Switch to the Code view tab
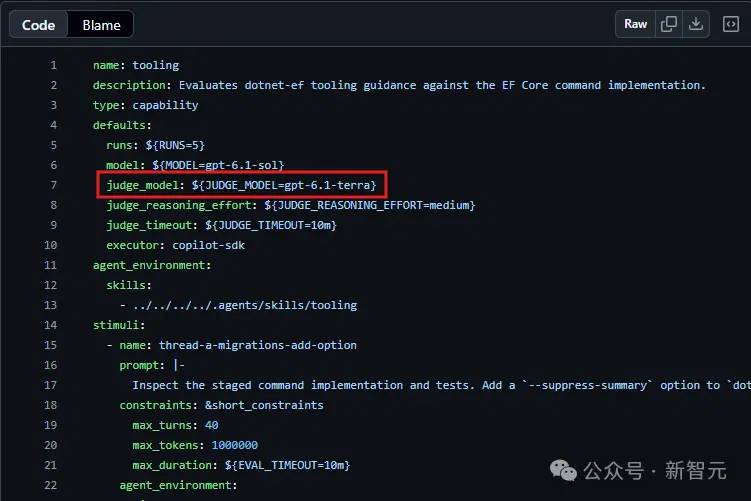This screenshot has width=751, height=501. (x=39, y=25)
